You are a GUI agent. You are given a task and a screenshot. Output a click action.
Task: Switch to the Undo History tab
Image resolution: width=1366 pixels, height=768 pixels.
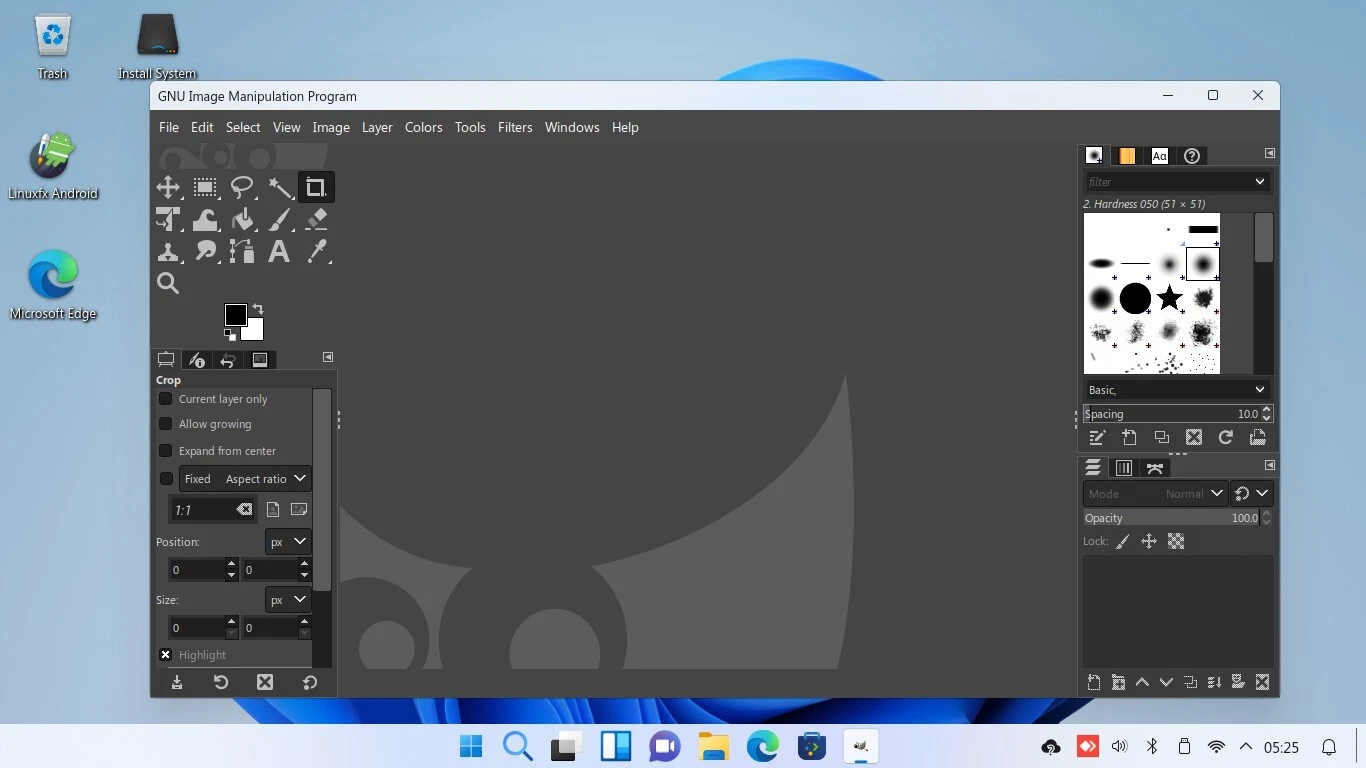pos(228,359)
